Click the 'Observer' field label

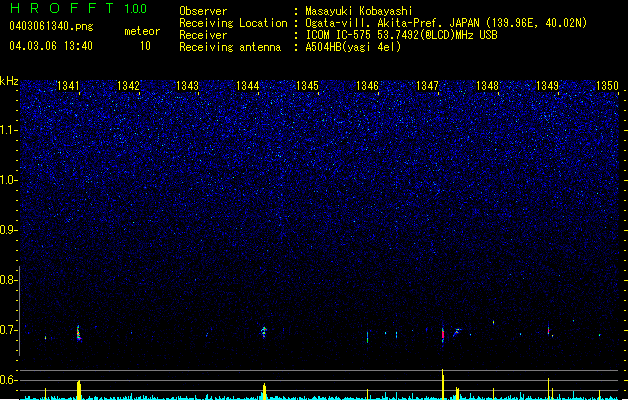pyautogui.click(x=203, y=11)
